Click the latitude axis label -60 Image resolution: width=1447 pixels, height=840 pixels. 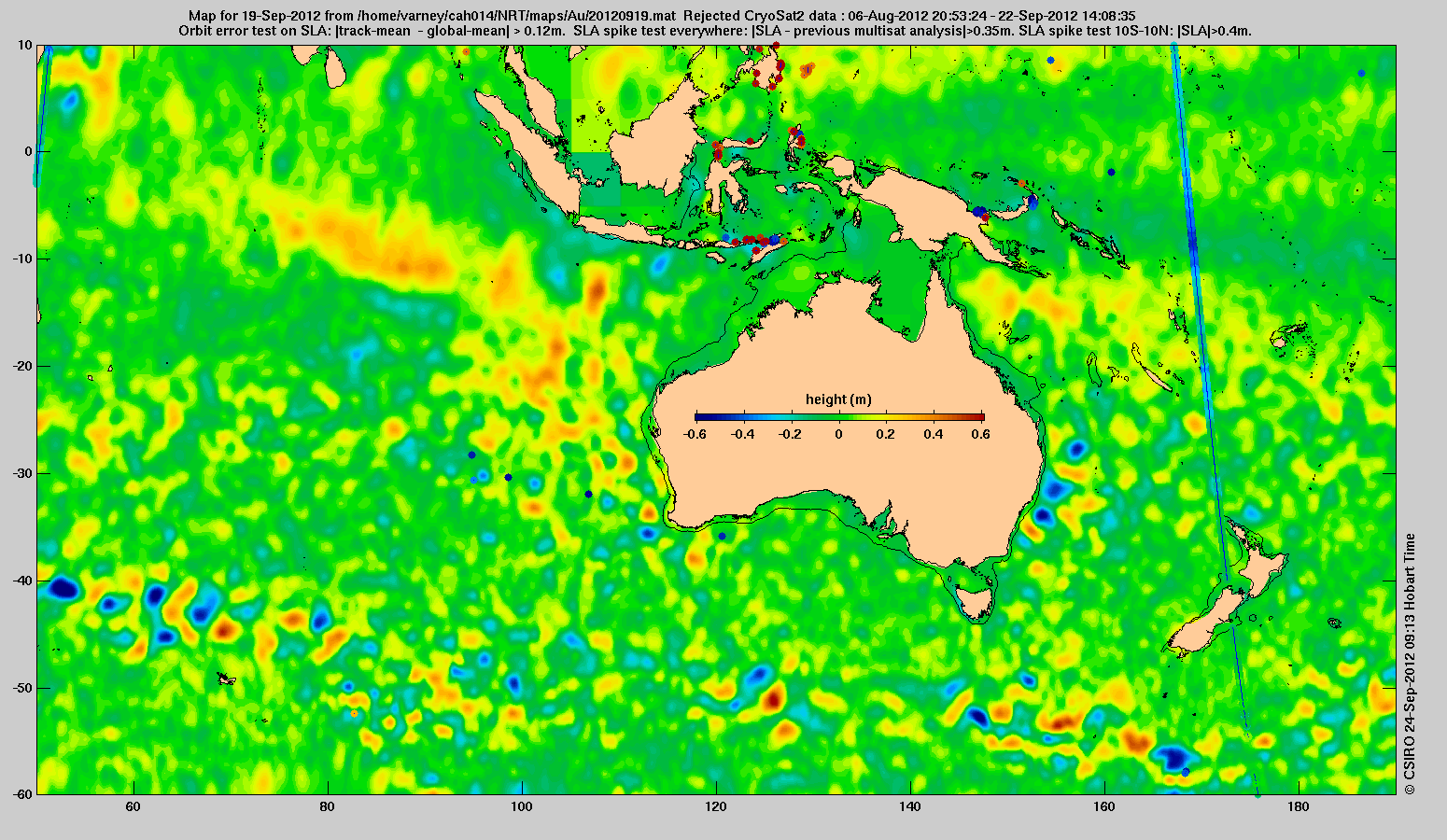(x=22, y=794)
